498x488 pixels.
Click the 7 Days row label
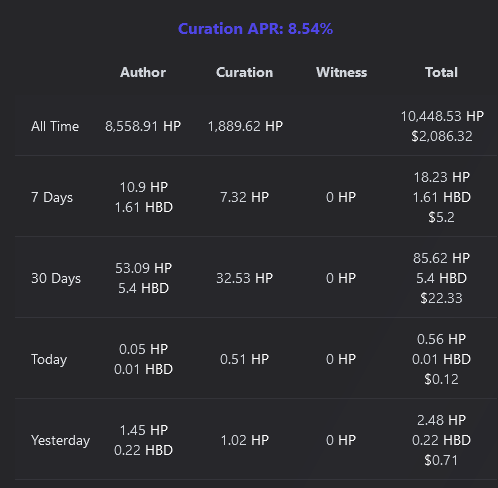(x=52, y=197)
